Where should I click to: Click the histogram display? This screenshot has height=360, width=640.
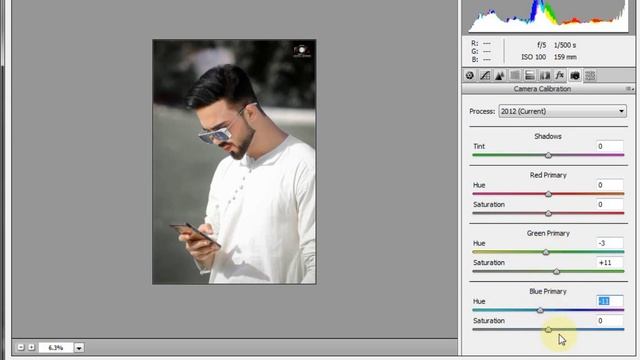pyautogui.click(x=548, y=16)
